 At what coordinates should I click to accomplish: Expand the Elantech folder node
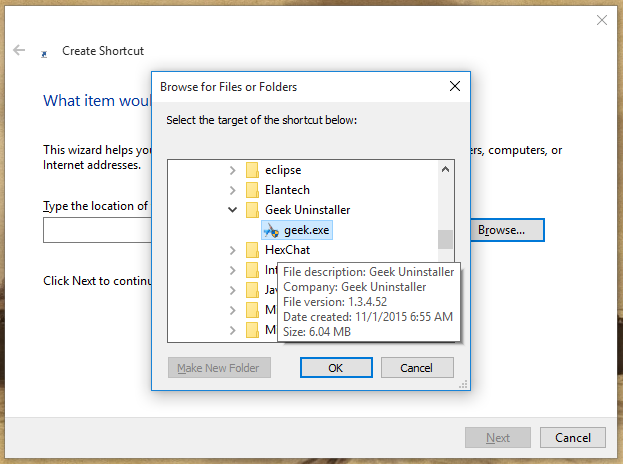233,190
